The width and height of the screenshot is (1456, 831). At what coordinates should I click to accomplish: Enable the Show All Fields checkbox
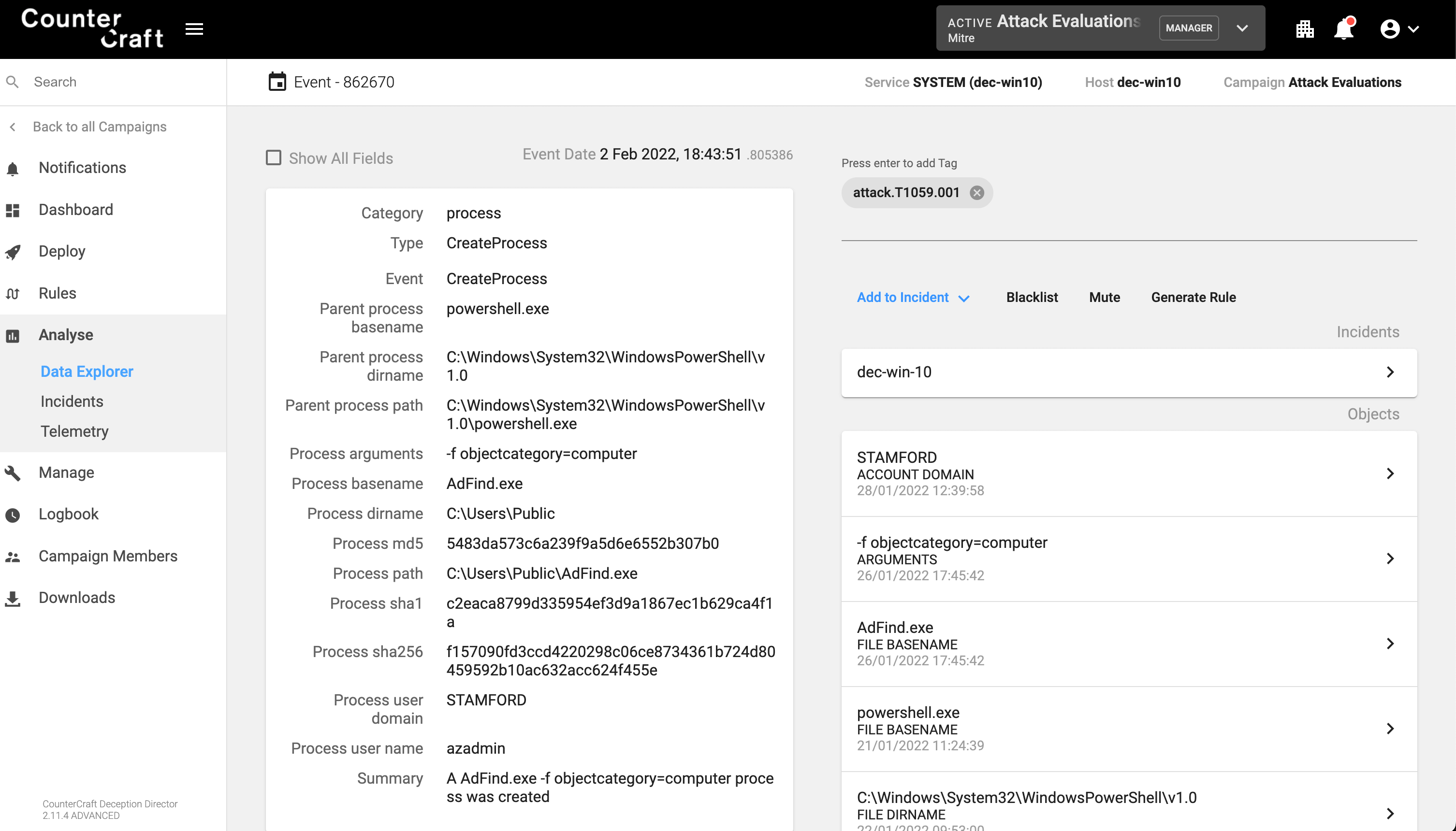tap(274, 158)
